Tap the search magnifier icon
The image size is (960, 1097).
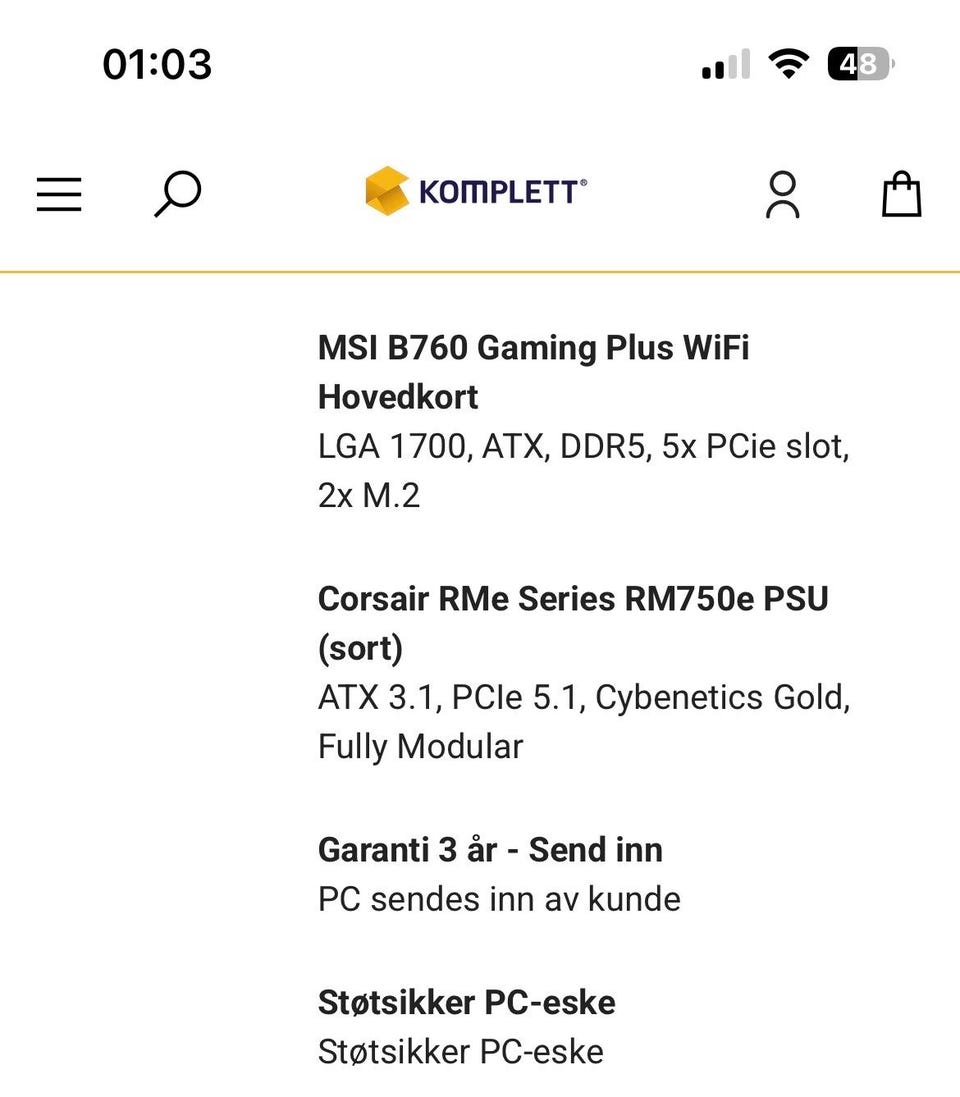178,194
